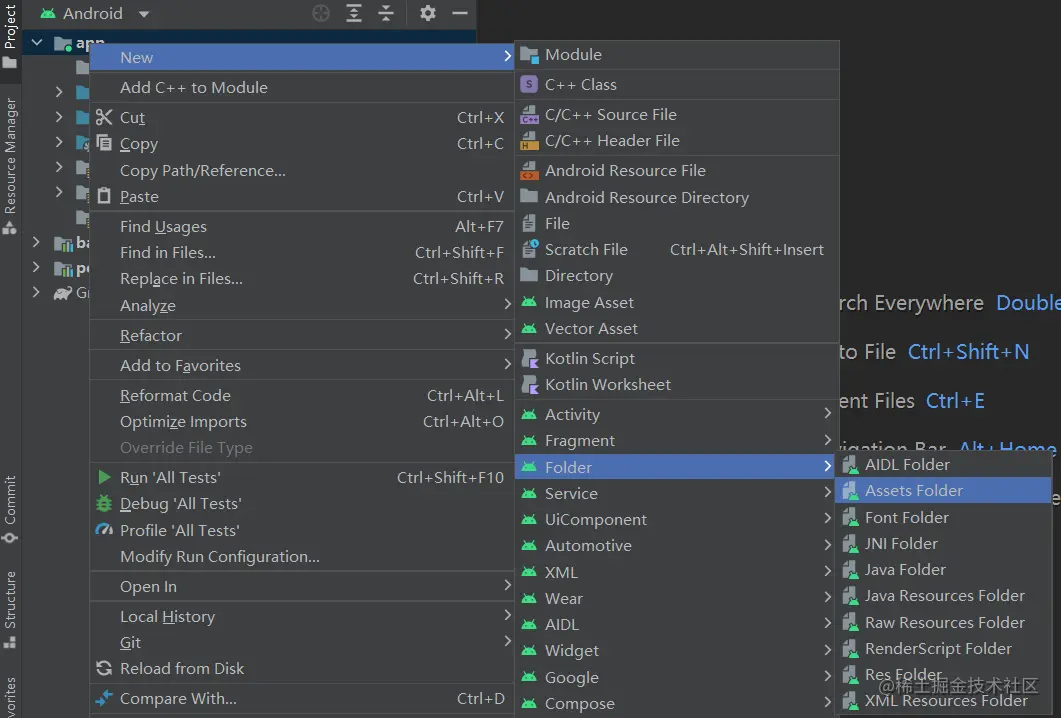This screenshot has width=1061, height=718.
Task: Open the Structure side tool tab
Action: (x=10, y=609)
